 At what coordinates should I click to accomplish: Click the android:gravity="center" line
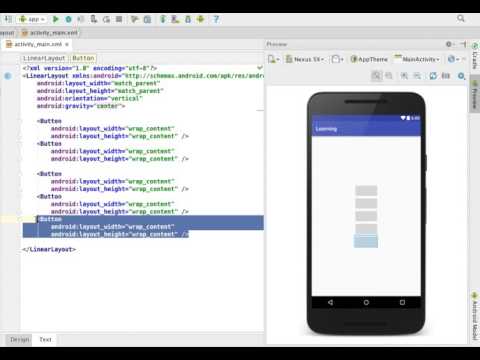coord(81,106)
